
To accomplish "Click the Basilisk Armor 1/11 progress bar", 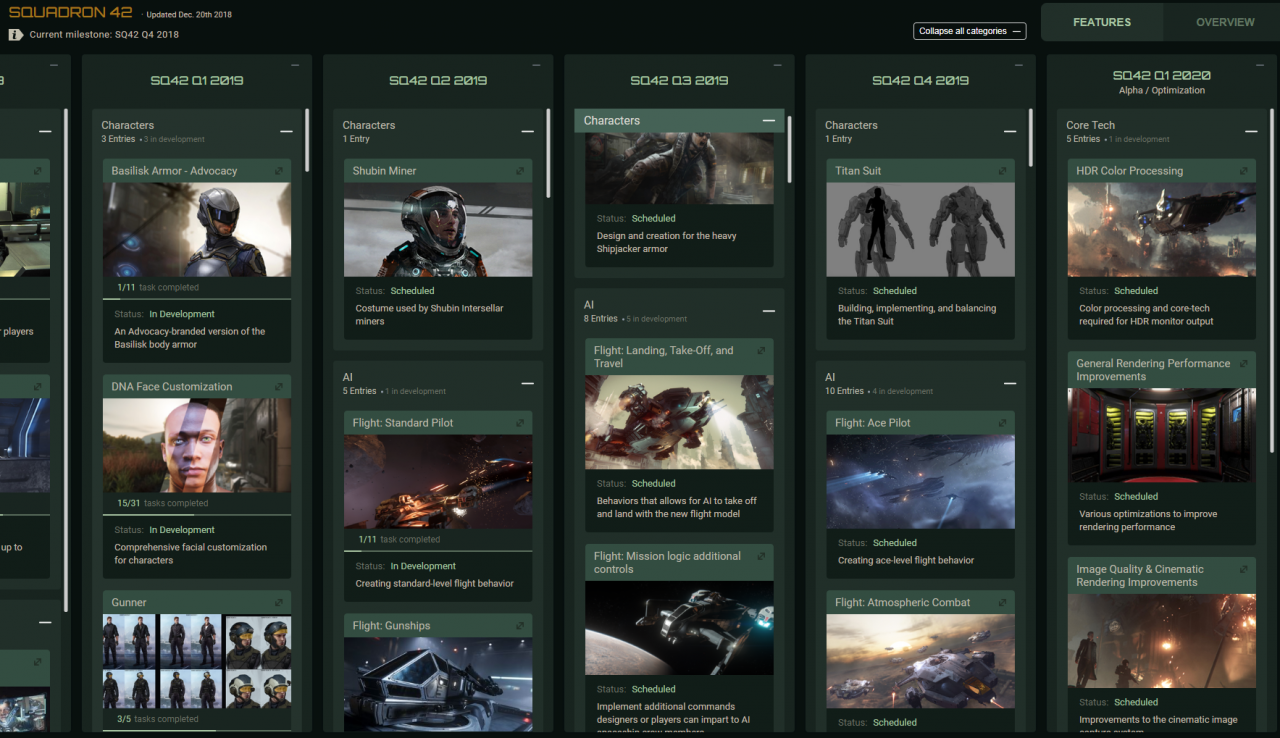I will coord(197,299).
